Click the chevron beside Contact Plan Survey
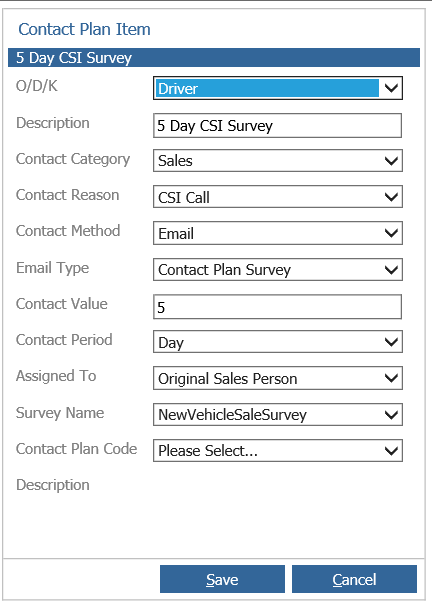The height and width of the screenshot is (603, 432). click(x=391, y=269)
